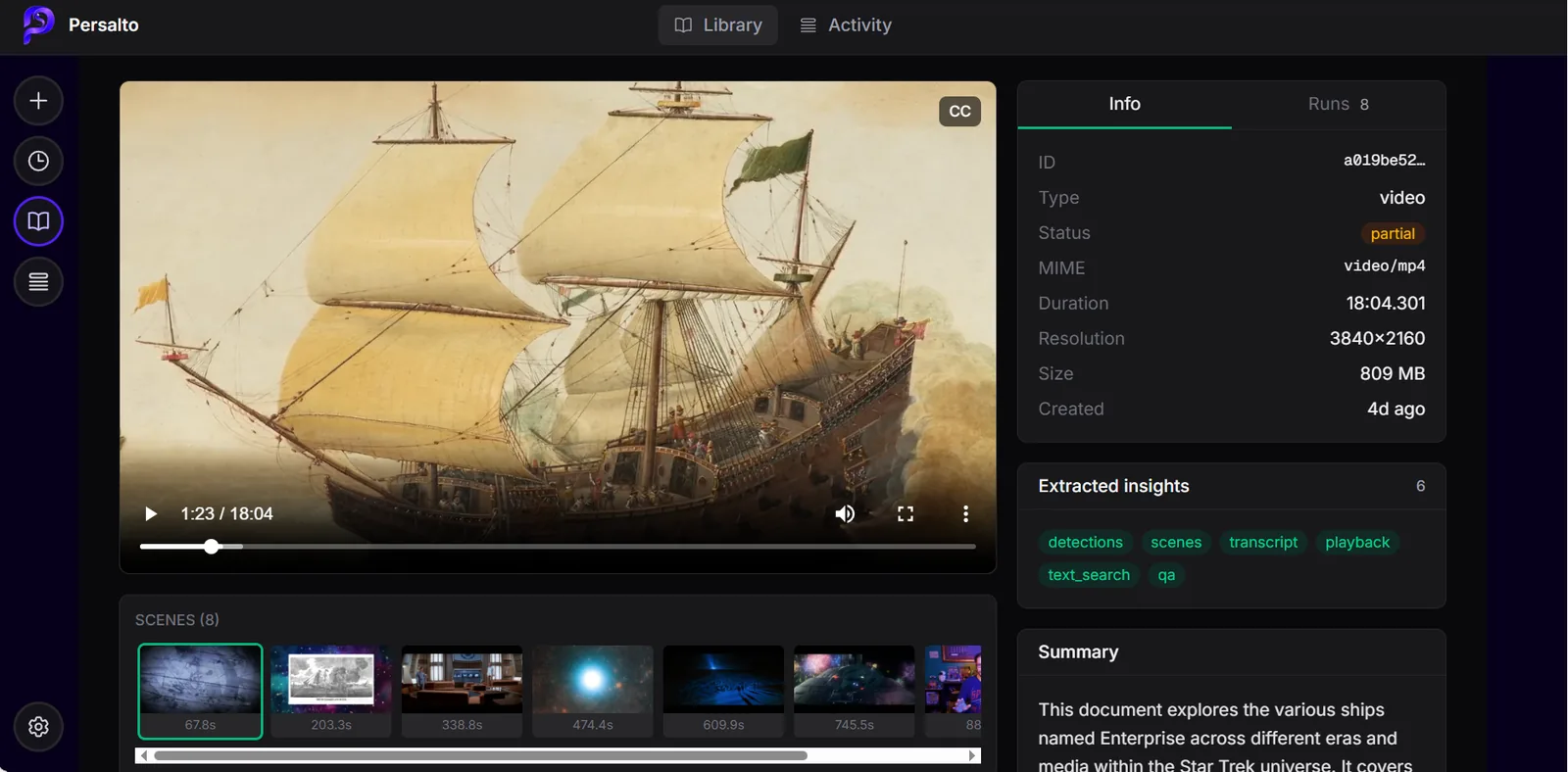The image size is (1568, 772).
Task: Click the plus icon in the sidebar
Action: click(38, 101)
